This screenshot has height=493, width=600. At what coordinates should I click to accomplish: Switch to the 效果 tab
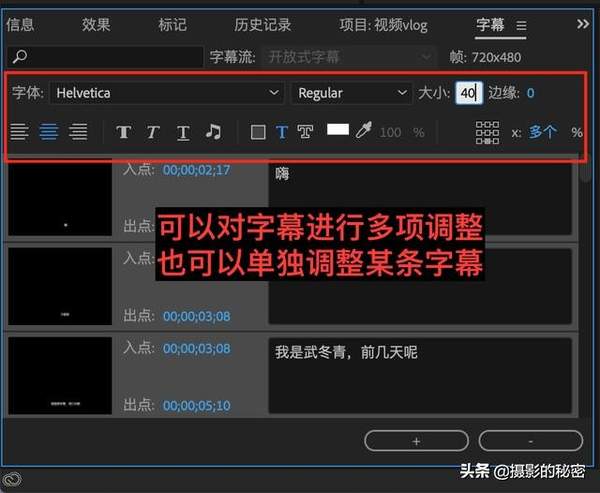click(96, 25)
